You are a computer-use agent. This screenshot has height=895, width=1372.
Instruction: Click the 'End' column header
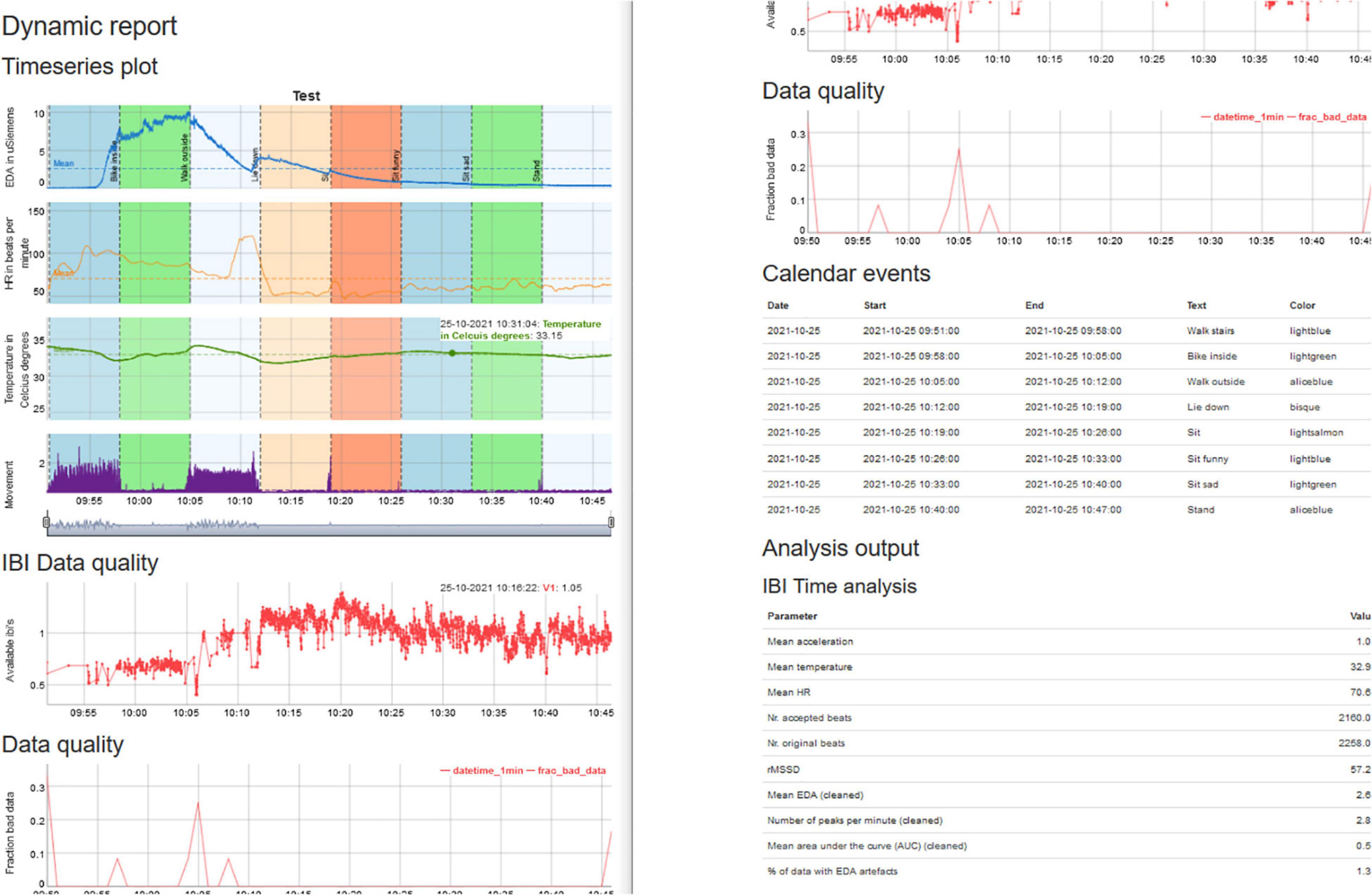(1034, 305)
